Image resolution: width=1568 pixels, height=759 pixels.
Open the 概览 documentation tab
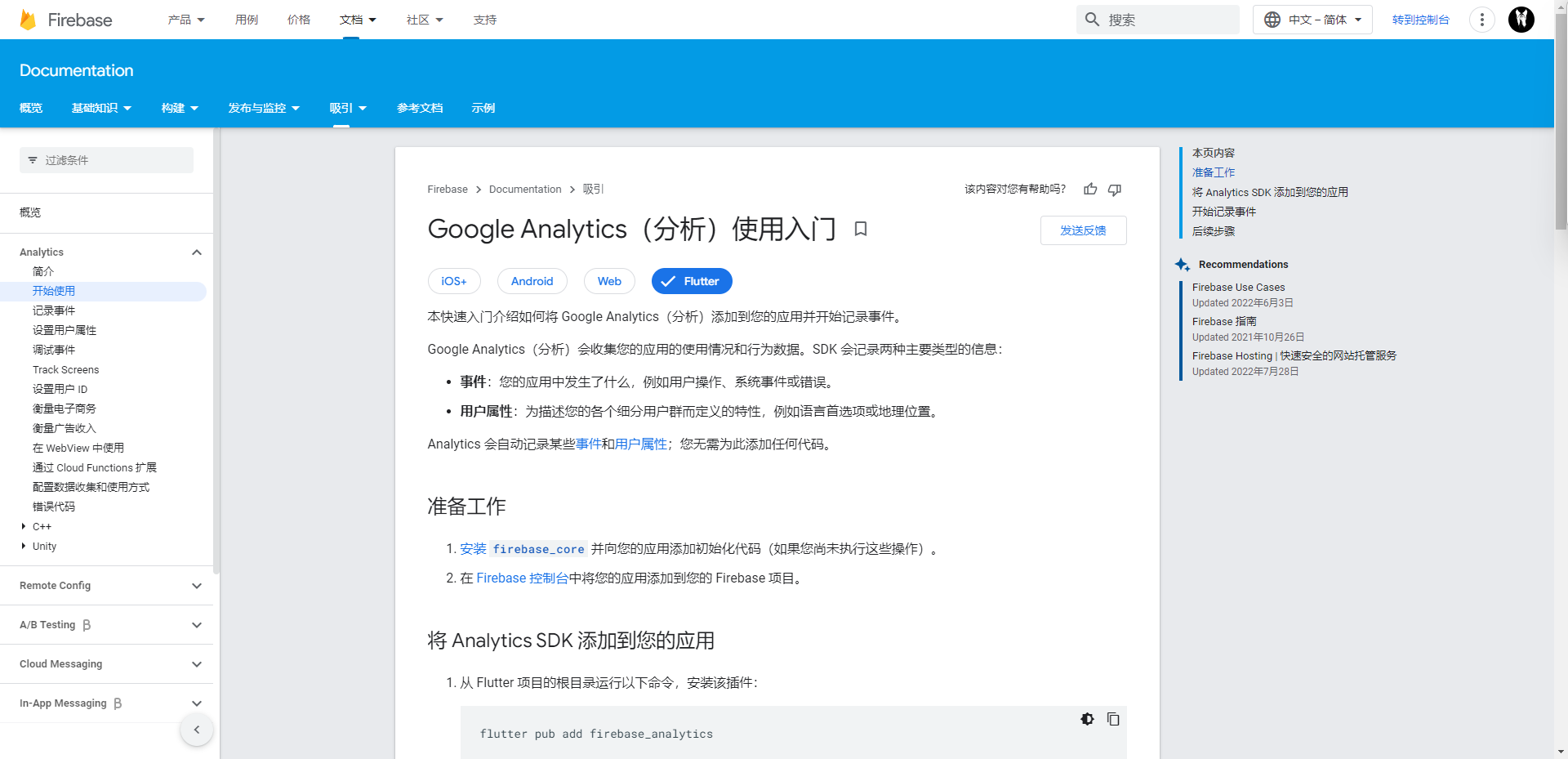31,108
